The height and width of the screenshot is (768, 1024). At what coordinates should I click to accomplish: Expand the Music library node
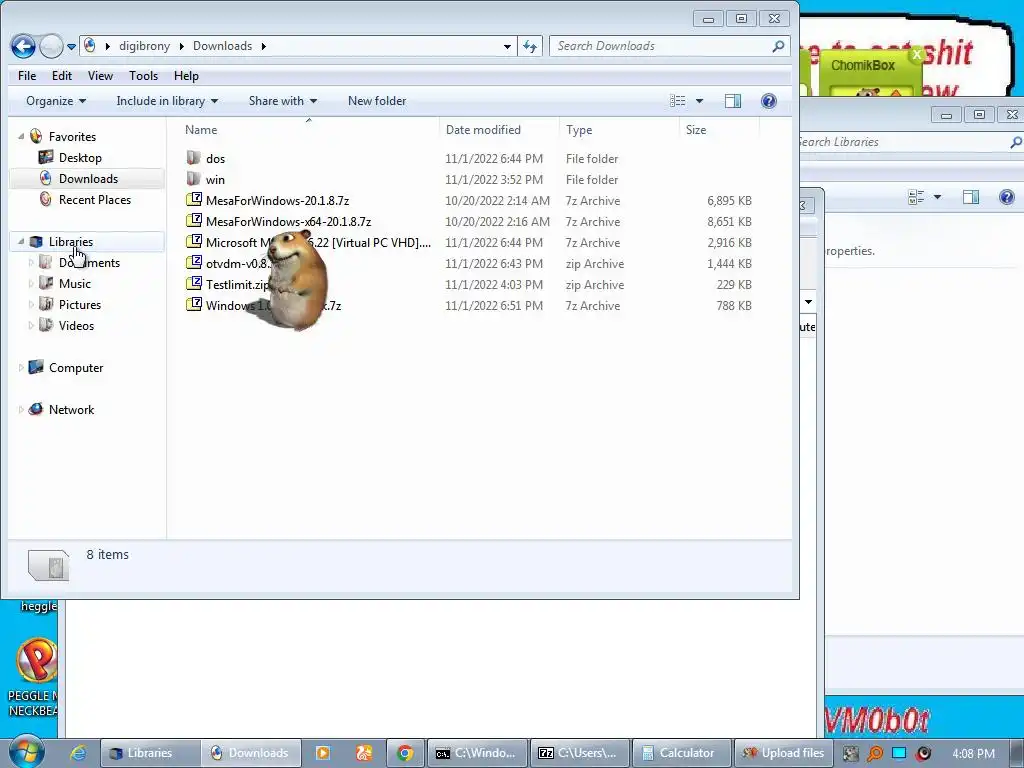(31, 283)
